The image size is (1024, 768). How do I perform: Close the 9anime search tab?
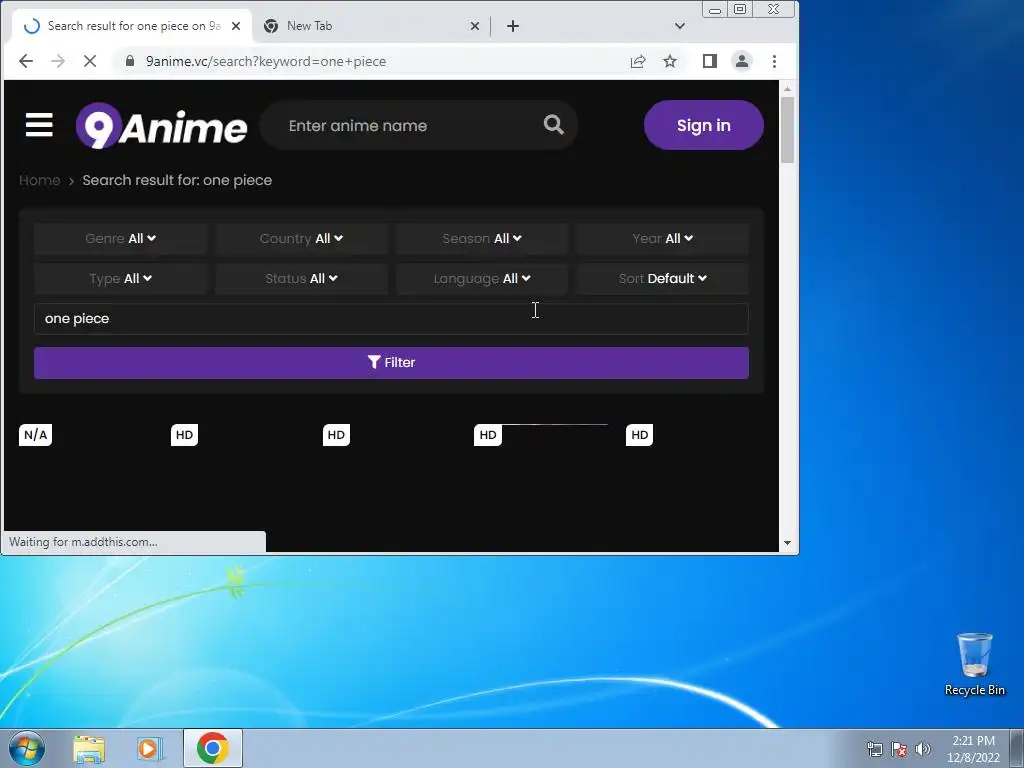[236, 26]
